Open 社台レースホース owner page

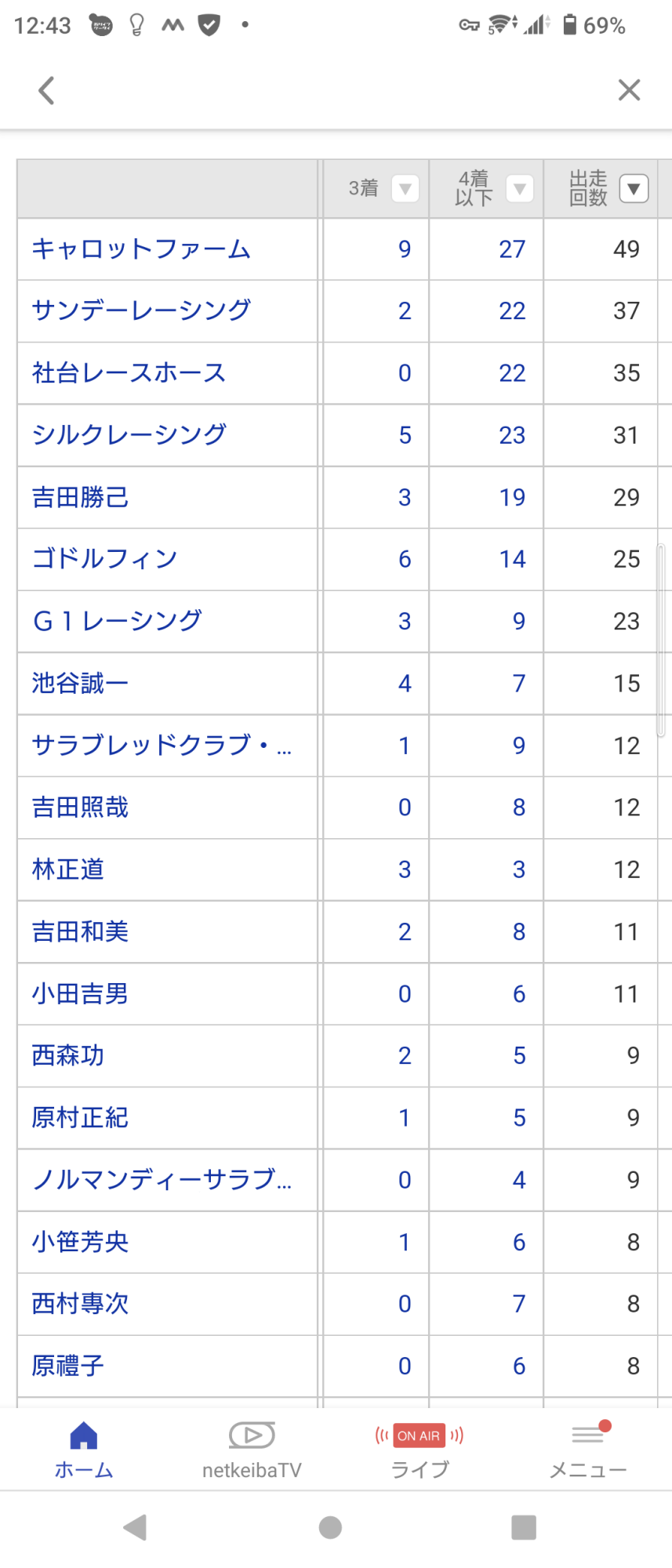(129, 373)
